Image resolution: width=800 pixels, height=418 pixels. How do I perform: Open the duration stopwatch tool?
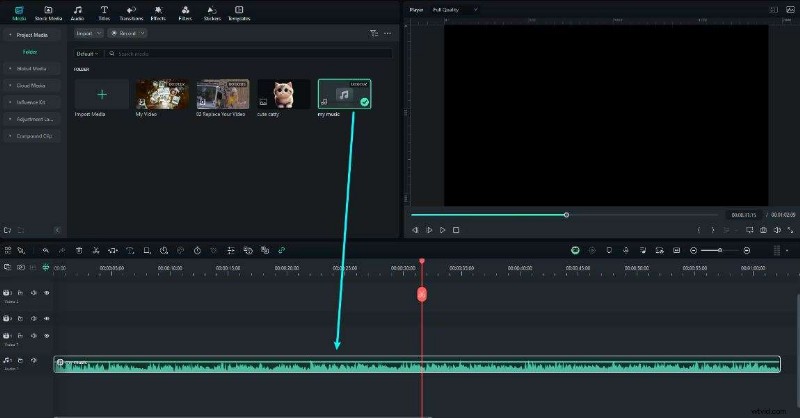pyautogui.click(x=197, y=251)
